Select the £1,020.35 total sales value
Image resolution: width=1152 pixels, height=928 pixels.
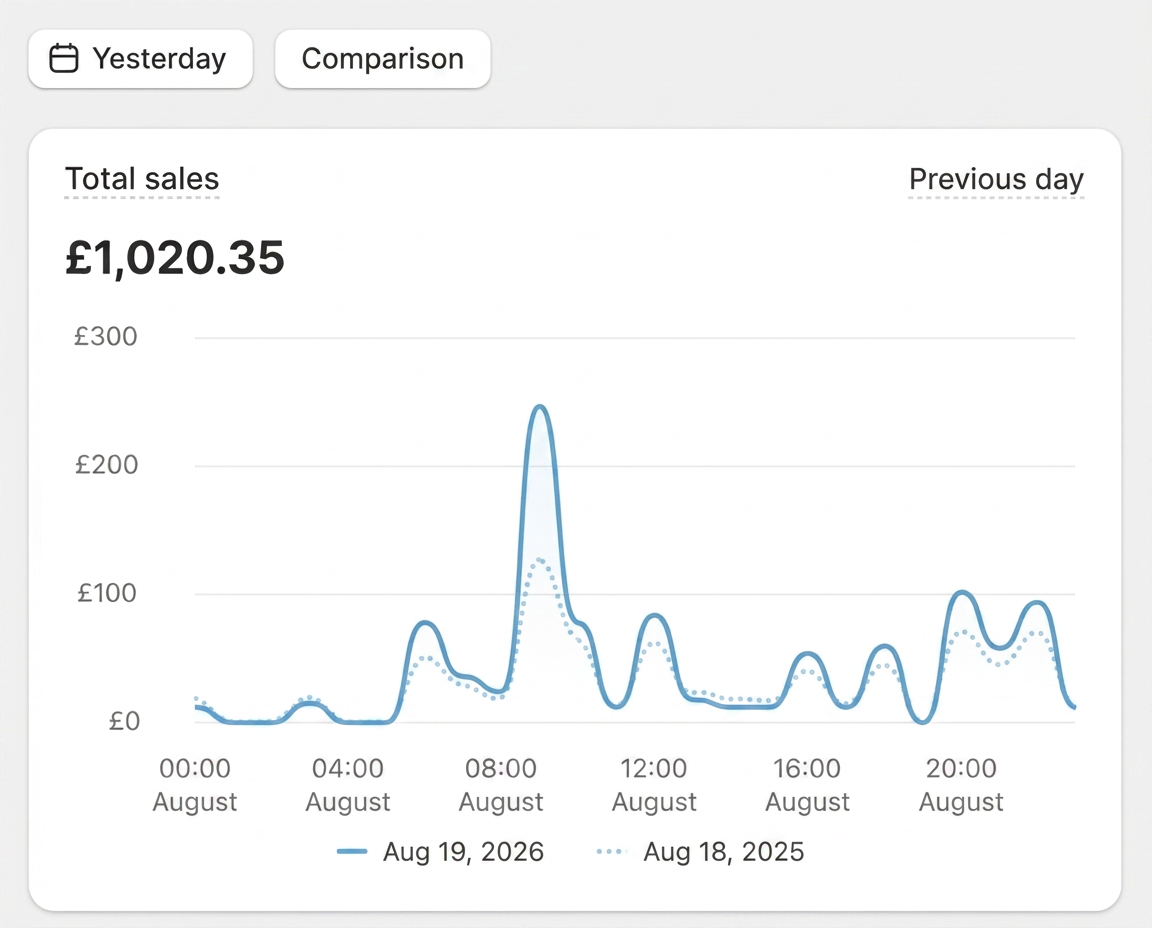[175, 257]
